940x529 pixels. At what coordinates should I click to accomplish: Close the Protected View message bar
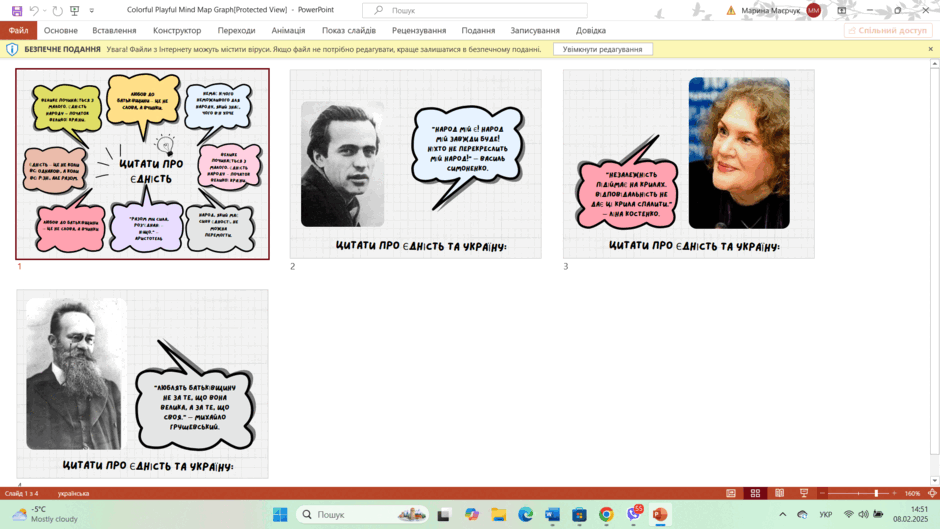(x=930, y=49)
